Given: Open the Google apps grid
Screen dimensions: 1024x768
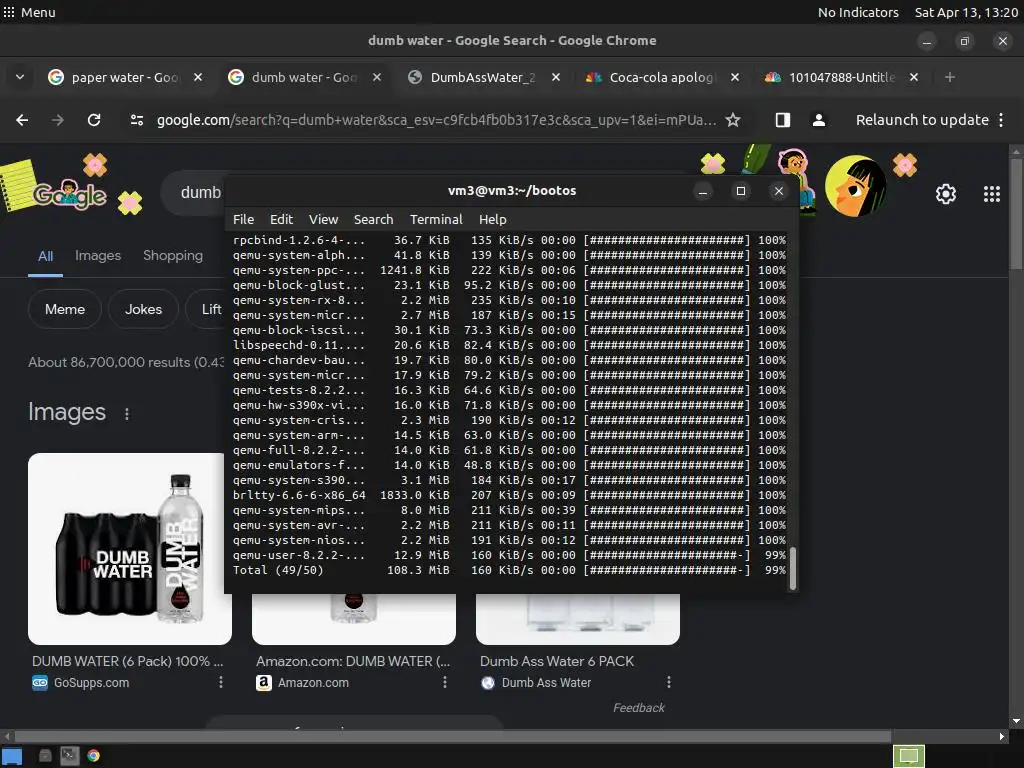Looking at the screenshot, I should coord(991,194).
